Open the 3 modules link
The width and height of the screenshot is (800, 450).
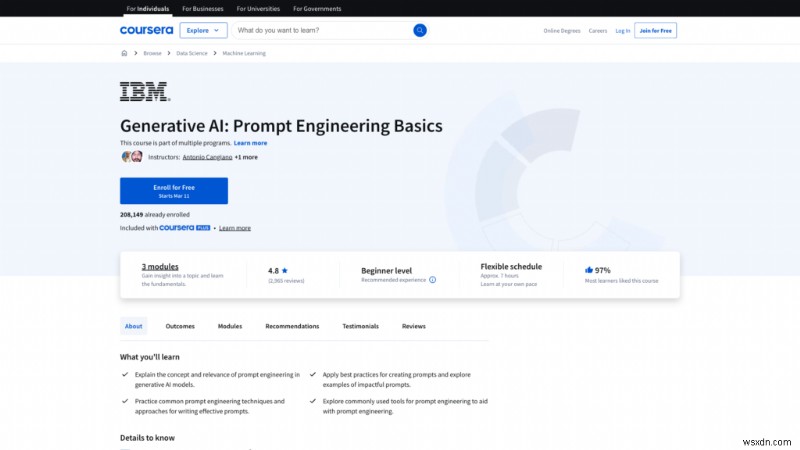[x=160, y=266]
